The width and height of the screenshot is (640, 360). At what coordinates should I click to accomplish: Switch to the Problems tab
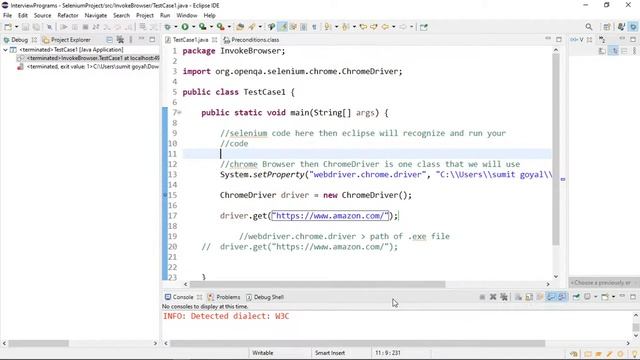point(224,297)
